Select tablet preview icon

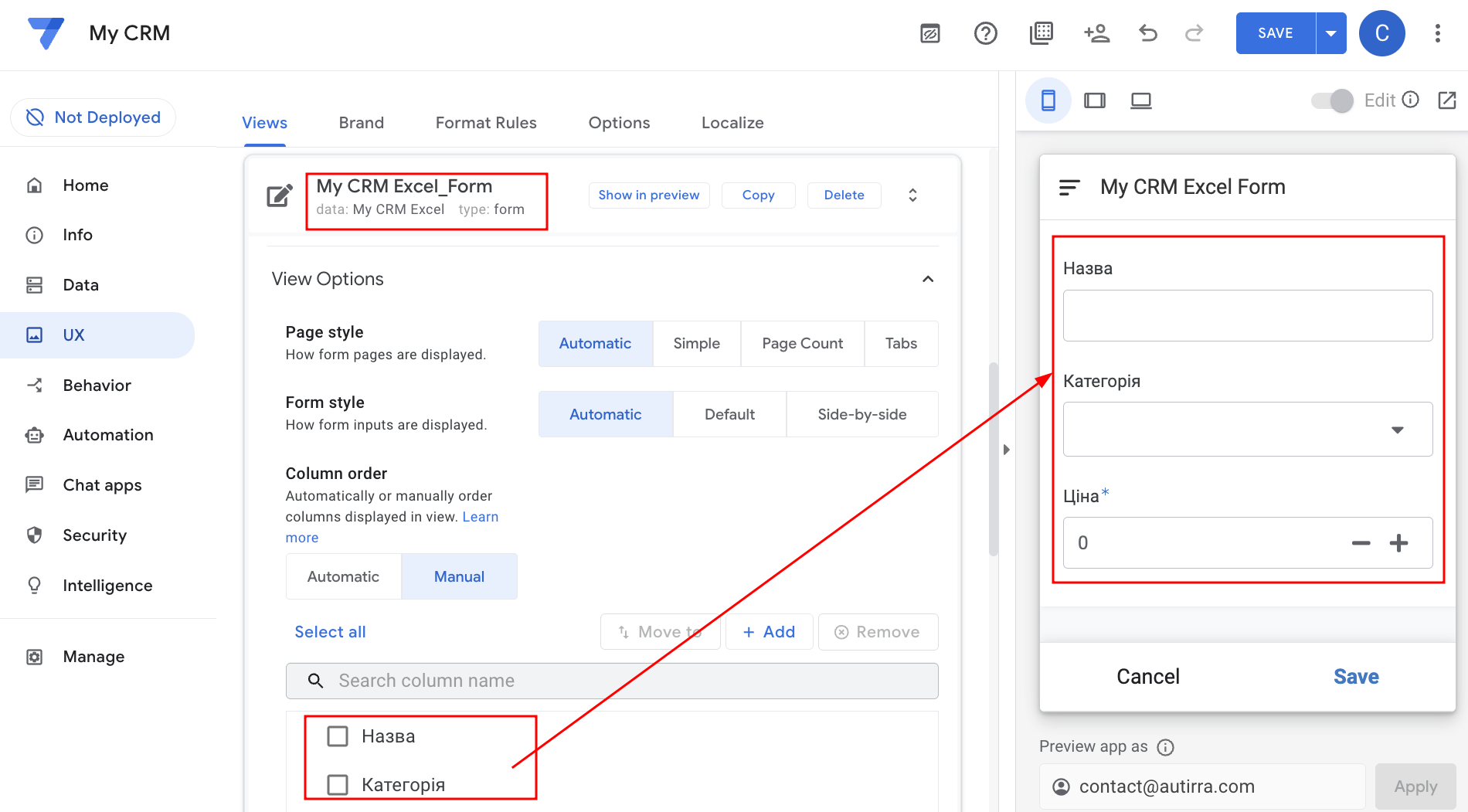(1095, 100)
